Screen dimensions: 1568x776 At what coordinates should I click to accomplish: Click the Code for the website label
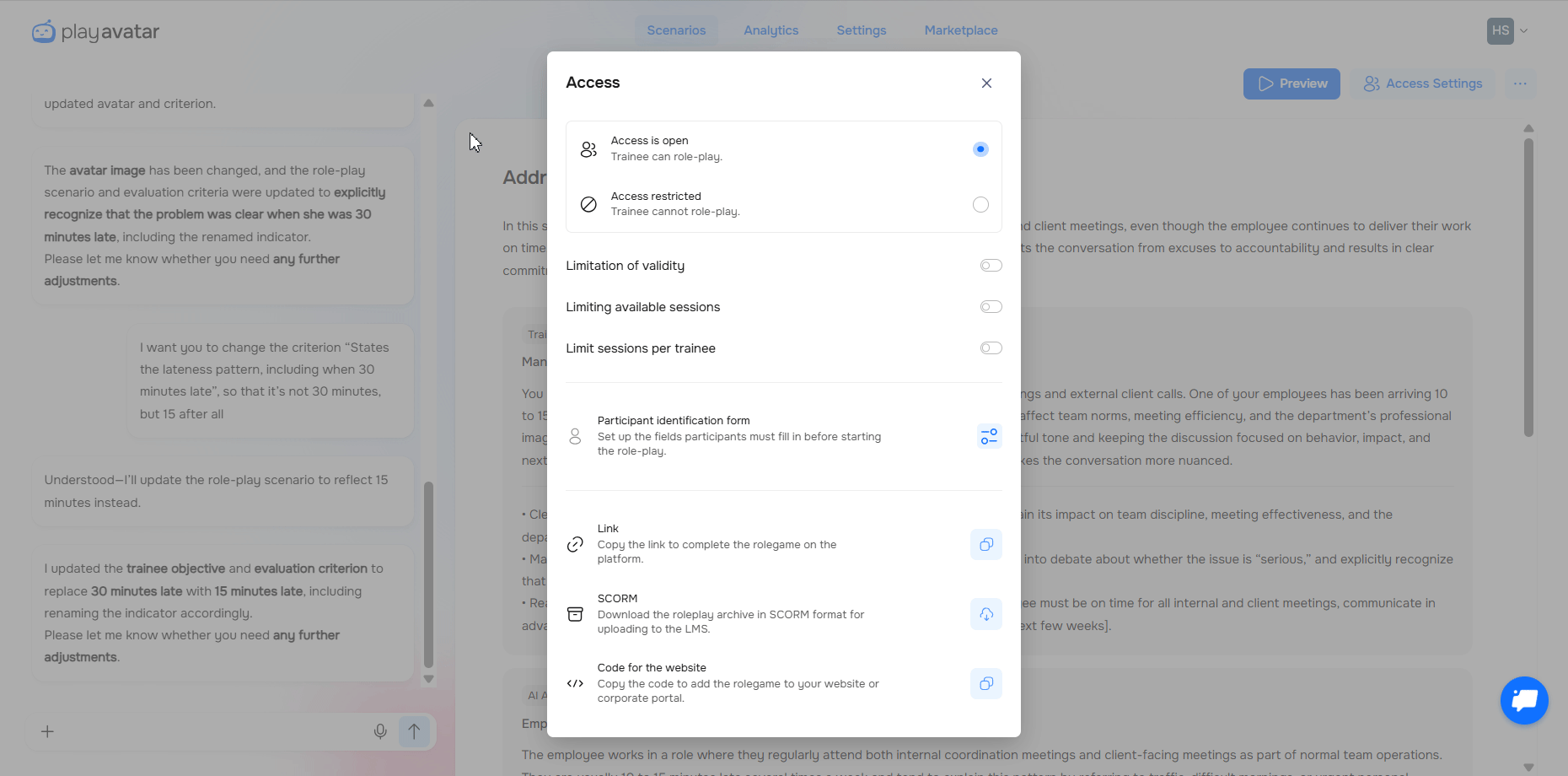[652, 667]
